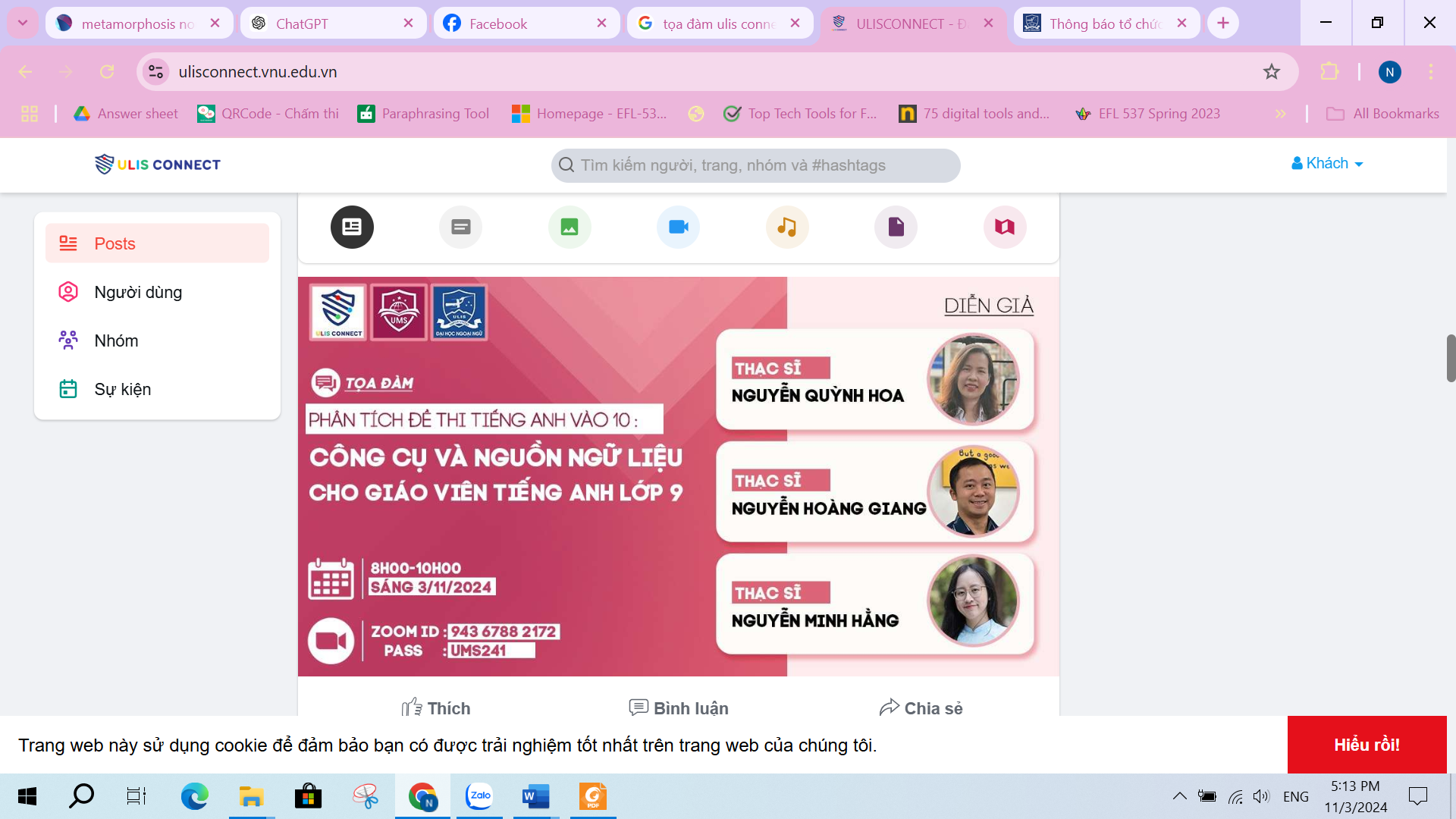The image size is (1456, 819).
Task: Open Microsoft Store from the taskbar
Action: 308,796
